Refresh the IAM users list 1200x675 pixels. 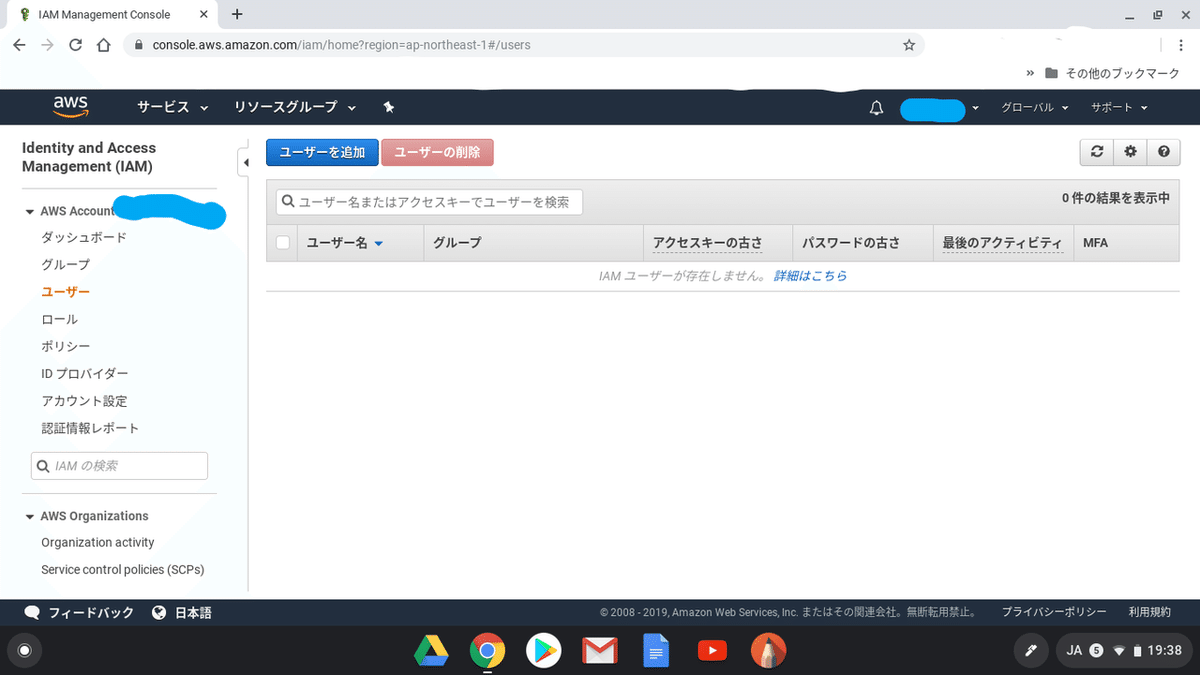pos(1097,152)
